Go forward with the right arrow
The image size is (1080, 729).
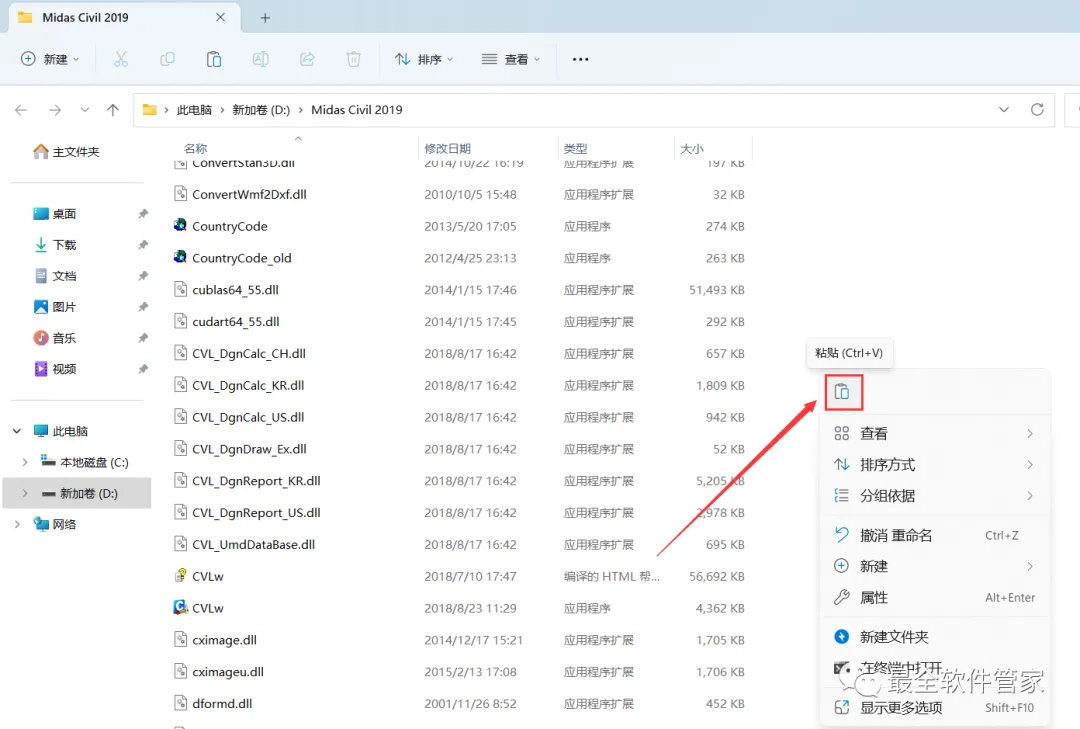55,110
